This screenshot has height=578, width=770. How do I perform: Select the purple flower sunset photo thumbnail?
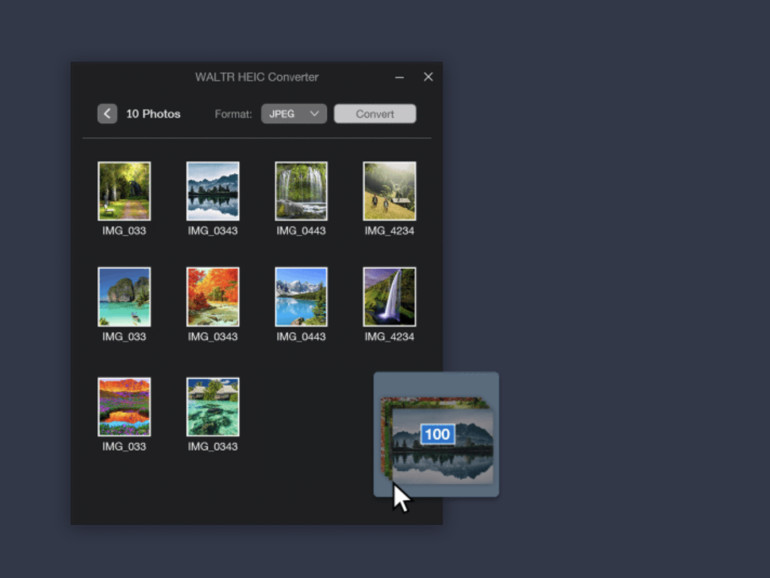124,407
